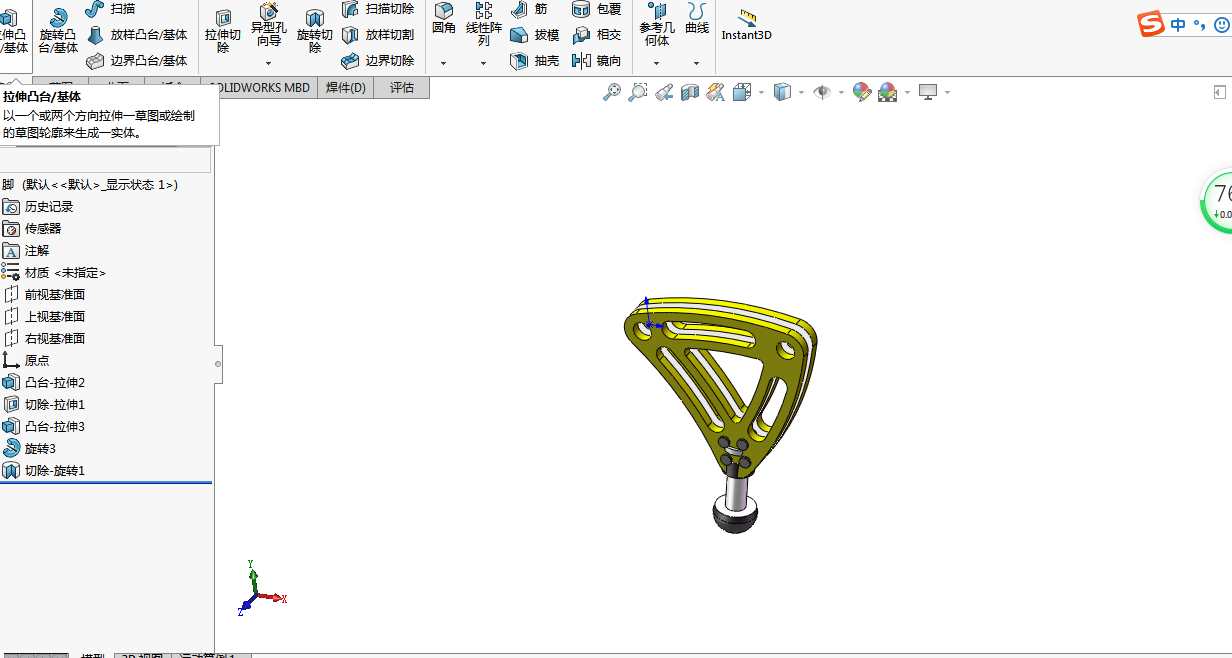Open the Display Style dropdown arrow
Viewport: 1232px width, 658px height.
tap(802, 93)
